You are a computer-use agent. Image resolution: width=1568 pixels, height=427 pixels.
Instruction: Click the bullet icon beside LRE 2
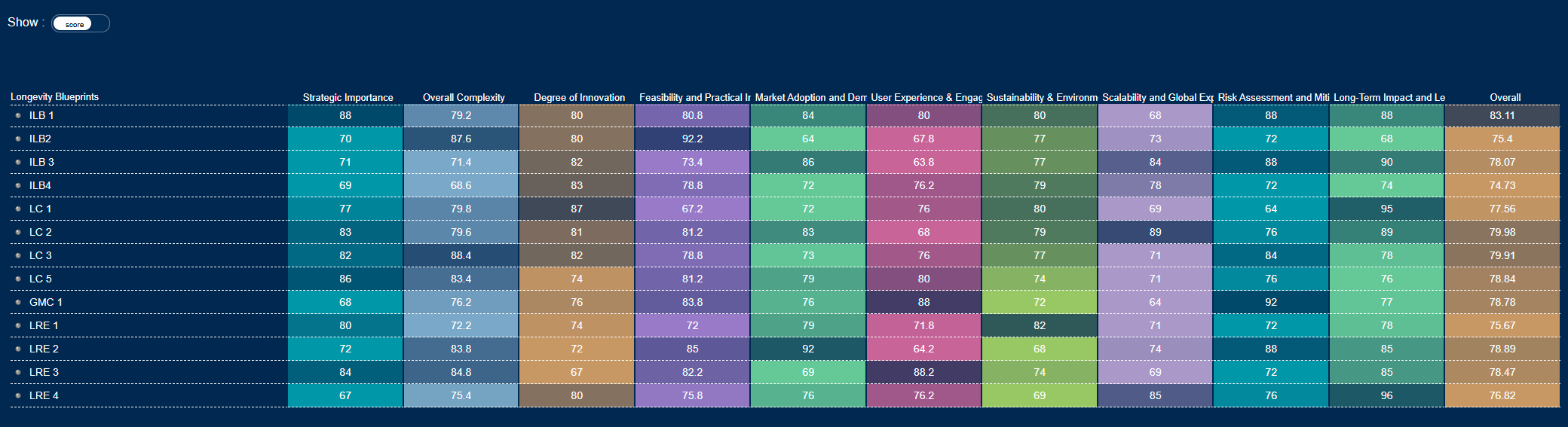point(18,349)
